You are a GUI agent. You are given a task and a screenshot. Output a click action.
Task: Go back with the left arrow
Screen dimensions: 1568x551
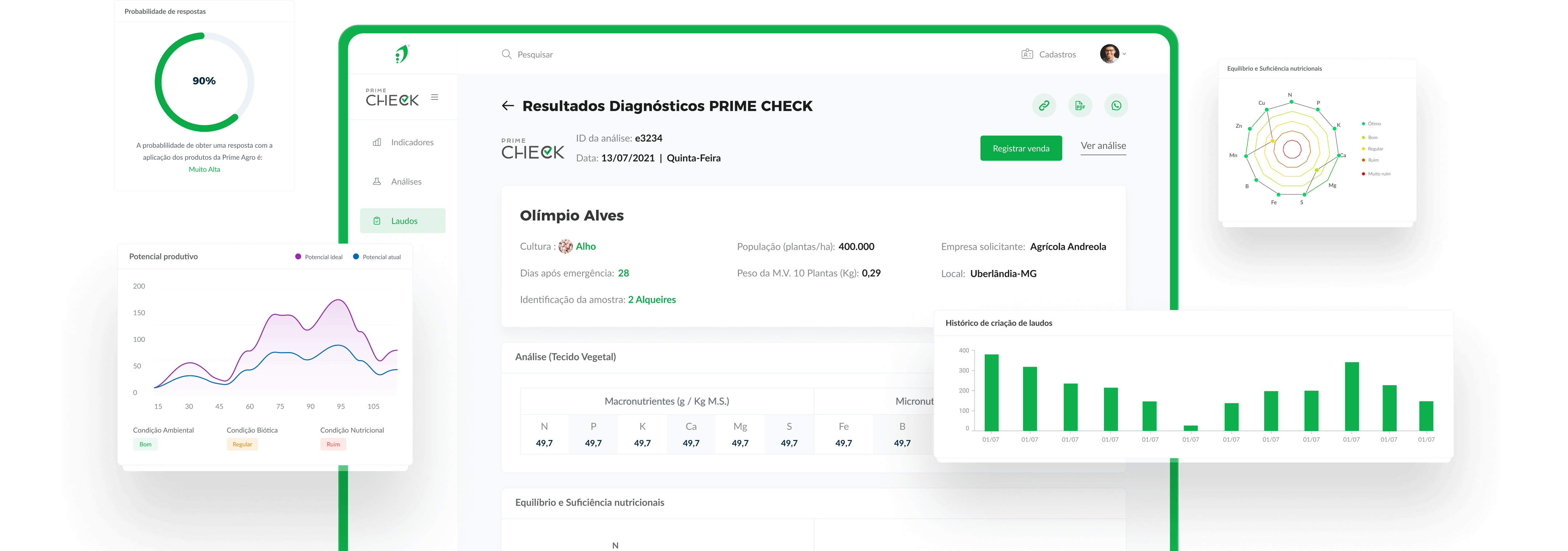click(508, 106)
